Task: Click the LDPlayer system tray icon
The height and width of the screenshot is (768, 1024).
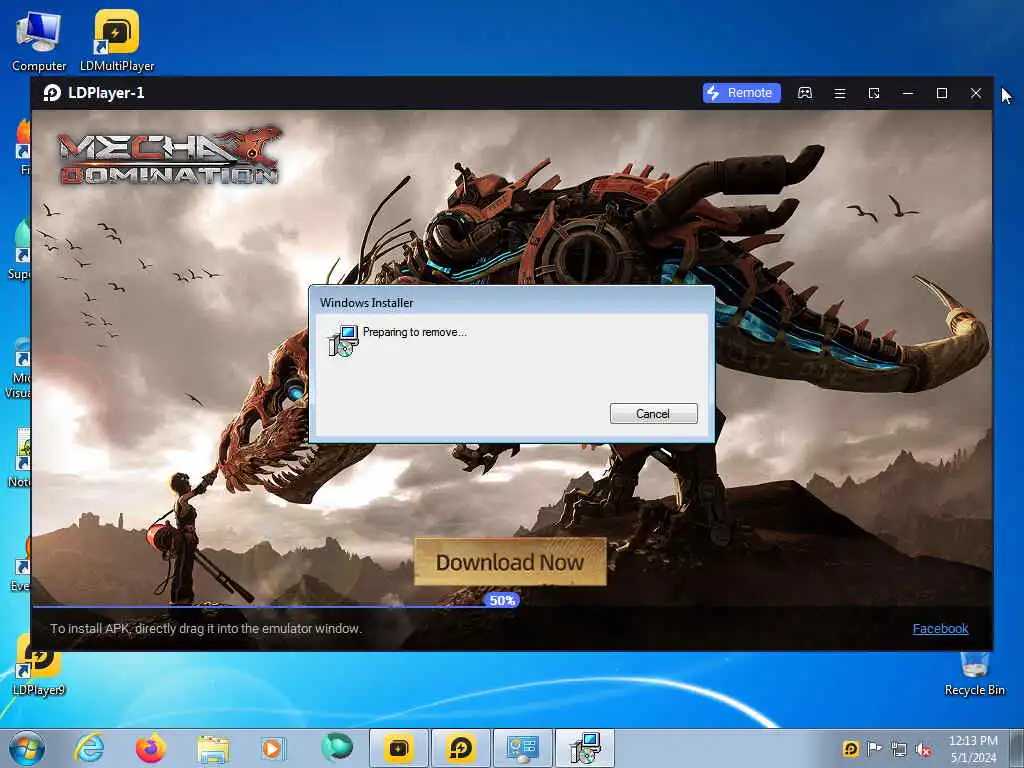Action: click(850, 749)
